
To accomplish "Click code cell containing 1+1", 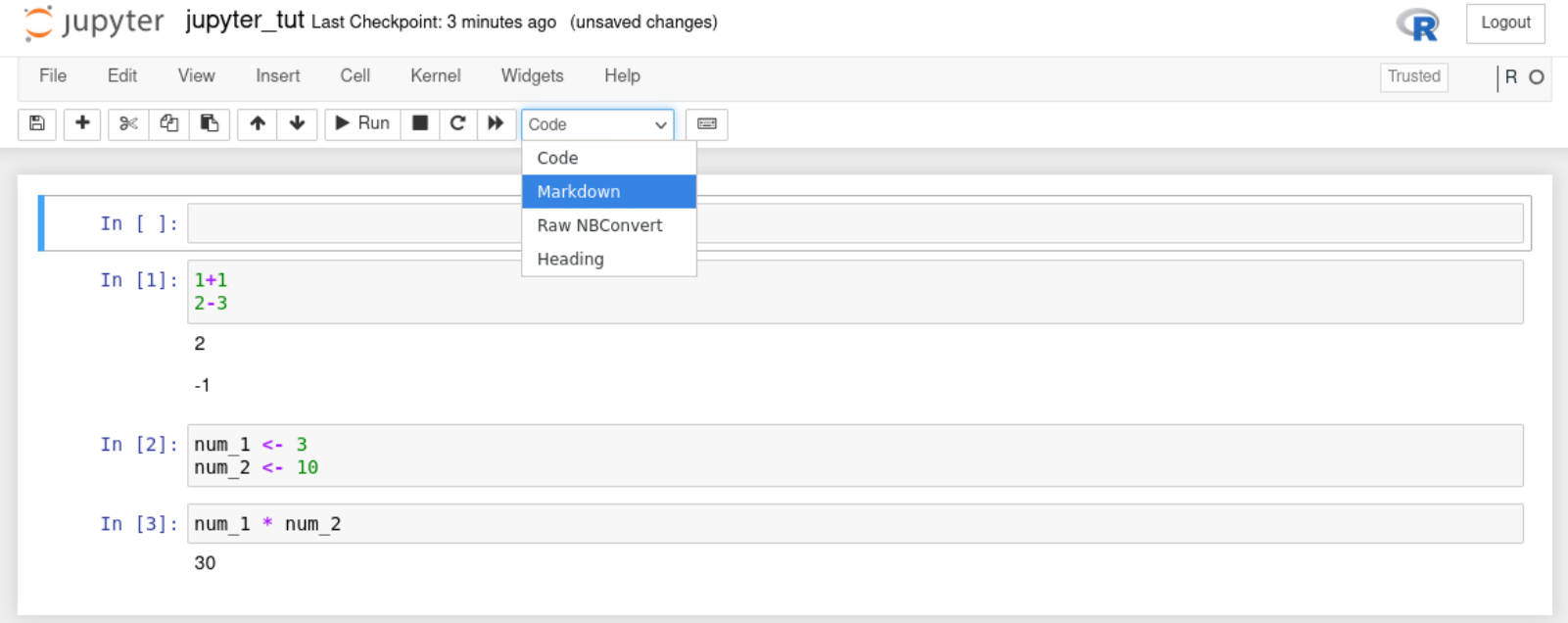I will [855, 292].
